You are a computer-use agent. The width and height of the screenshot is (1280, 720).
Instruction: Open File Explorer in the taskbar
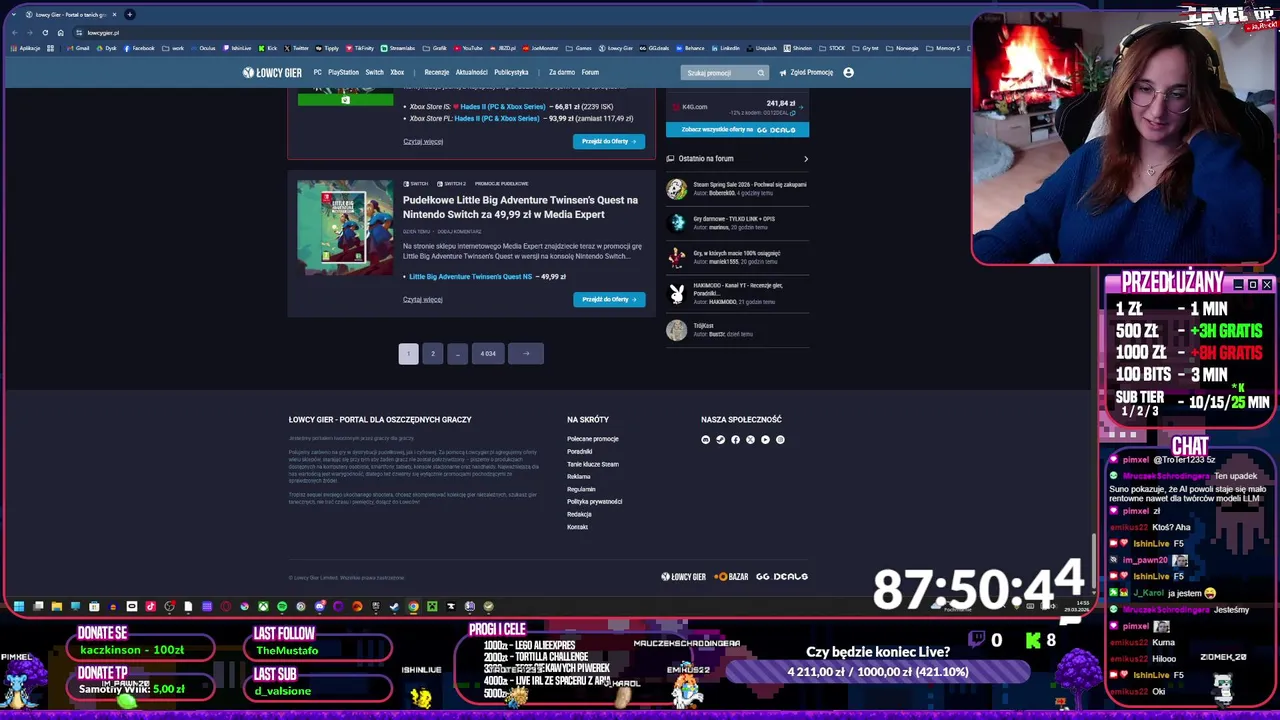[57, 606]
